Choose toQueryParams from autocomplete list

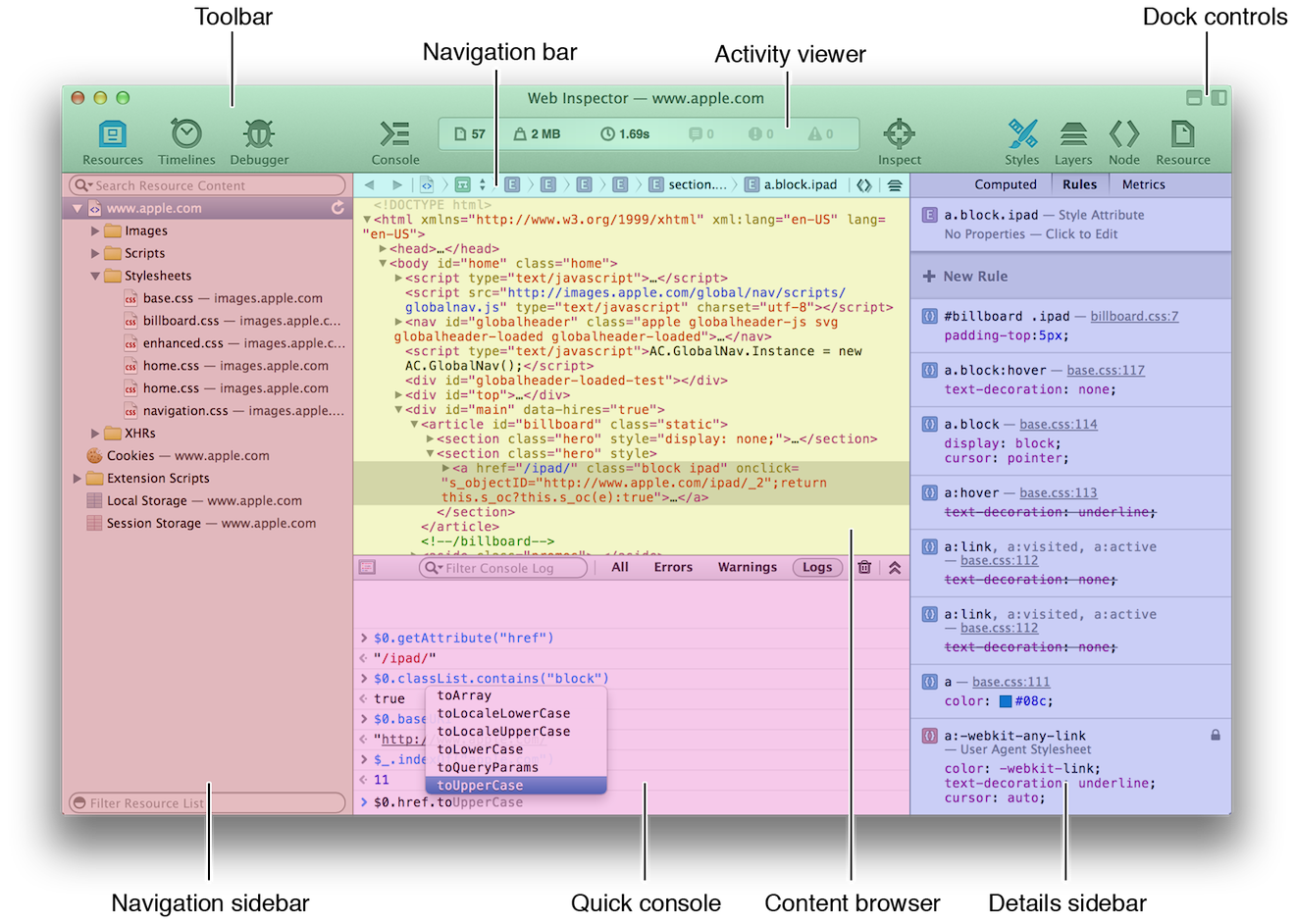(516, 767)
